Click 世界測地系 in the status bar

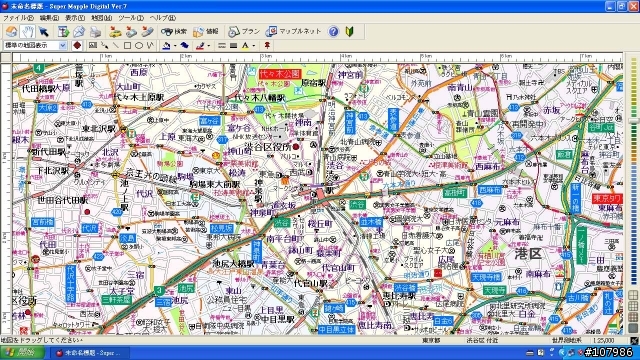567,340
